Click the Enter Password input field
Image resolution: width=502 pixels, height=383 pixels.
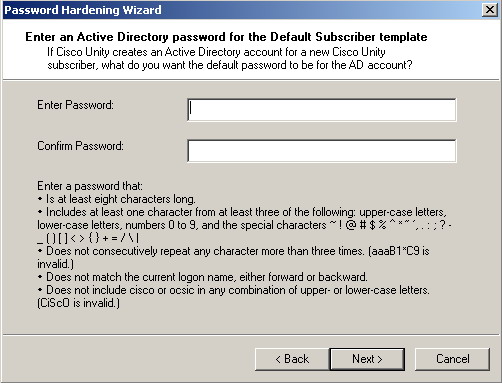pyautogui.click(x=322, y=110)
